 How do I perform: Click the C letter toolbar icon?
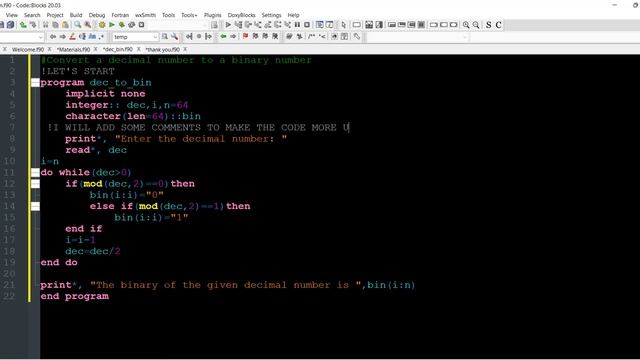coord(498,25)
